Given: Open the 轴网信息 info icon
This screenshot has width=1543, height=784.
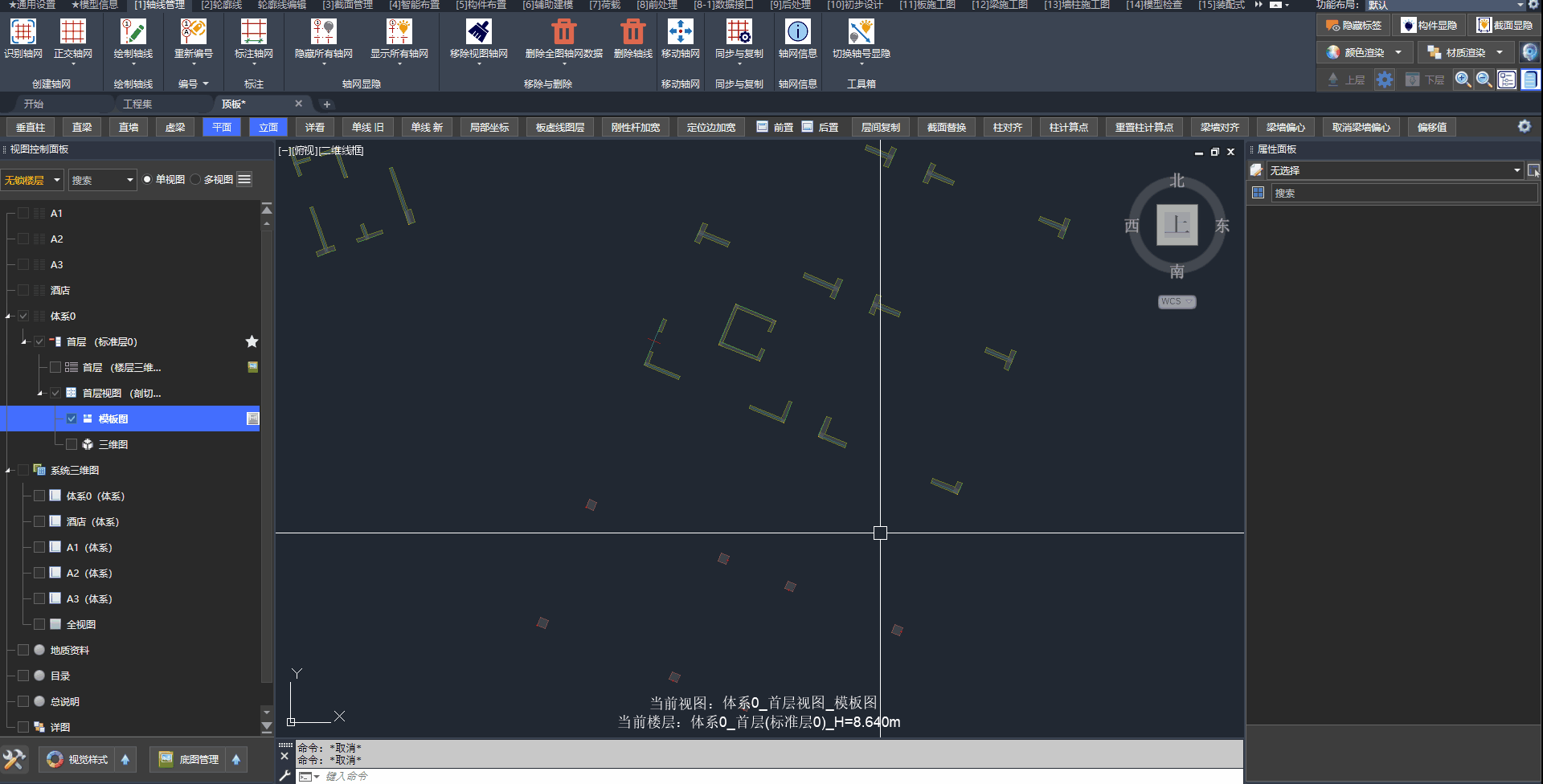Looking at the screenshot, I should (x=797, y=32).
